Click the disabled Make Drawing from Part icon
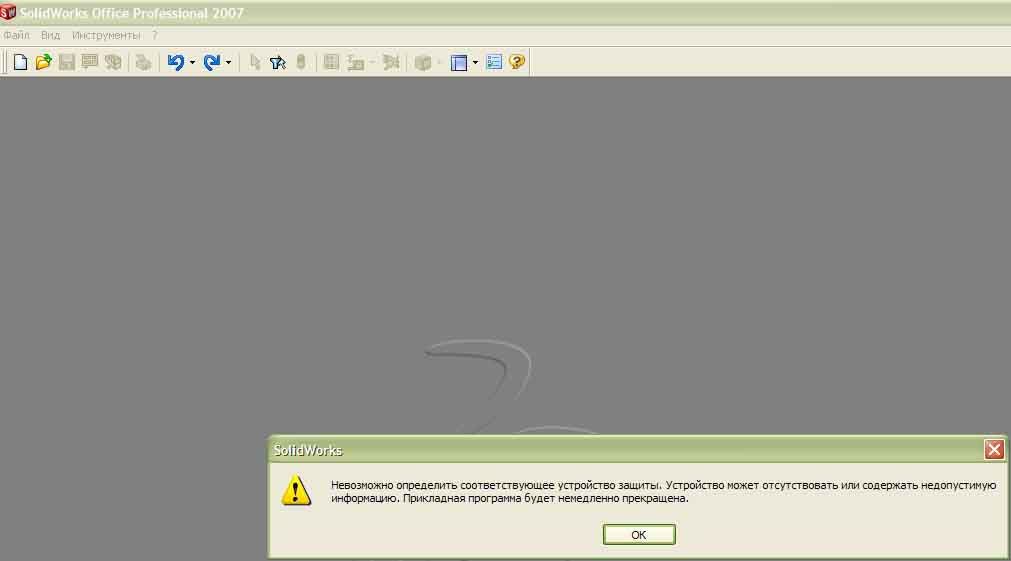The height and width of the screenshot is (561, 1011). (x=90, y=62)
